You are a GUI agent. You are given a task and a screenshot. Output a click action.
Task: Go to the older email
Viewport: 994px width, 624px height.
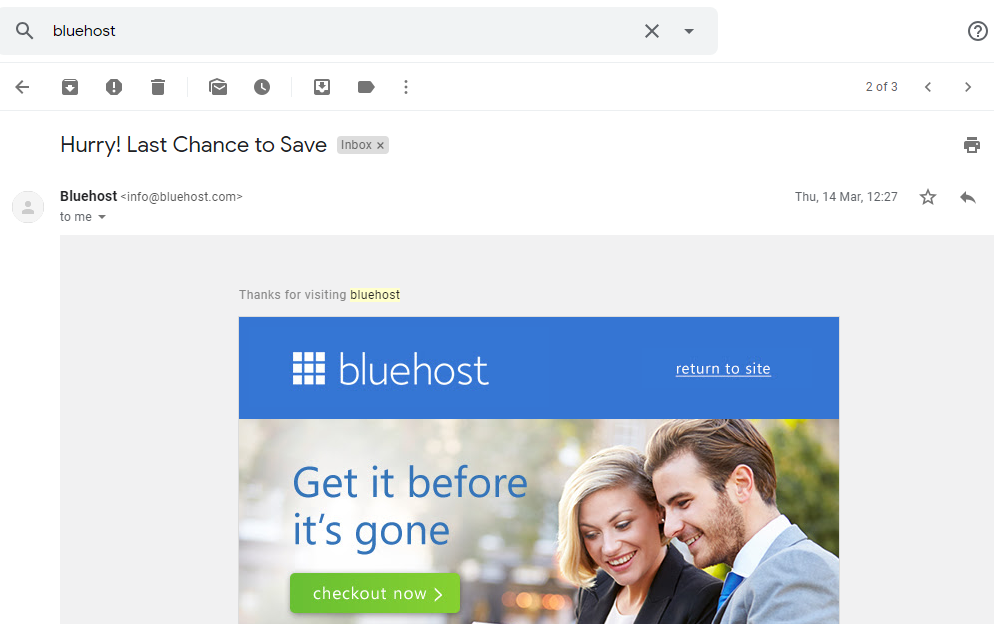[x=968, y=87]
